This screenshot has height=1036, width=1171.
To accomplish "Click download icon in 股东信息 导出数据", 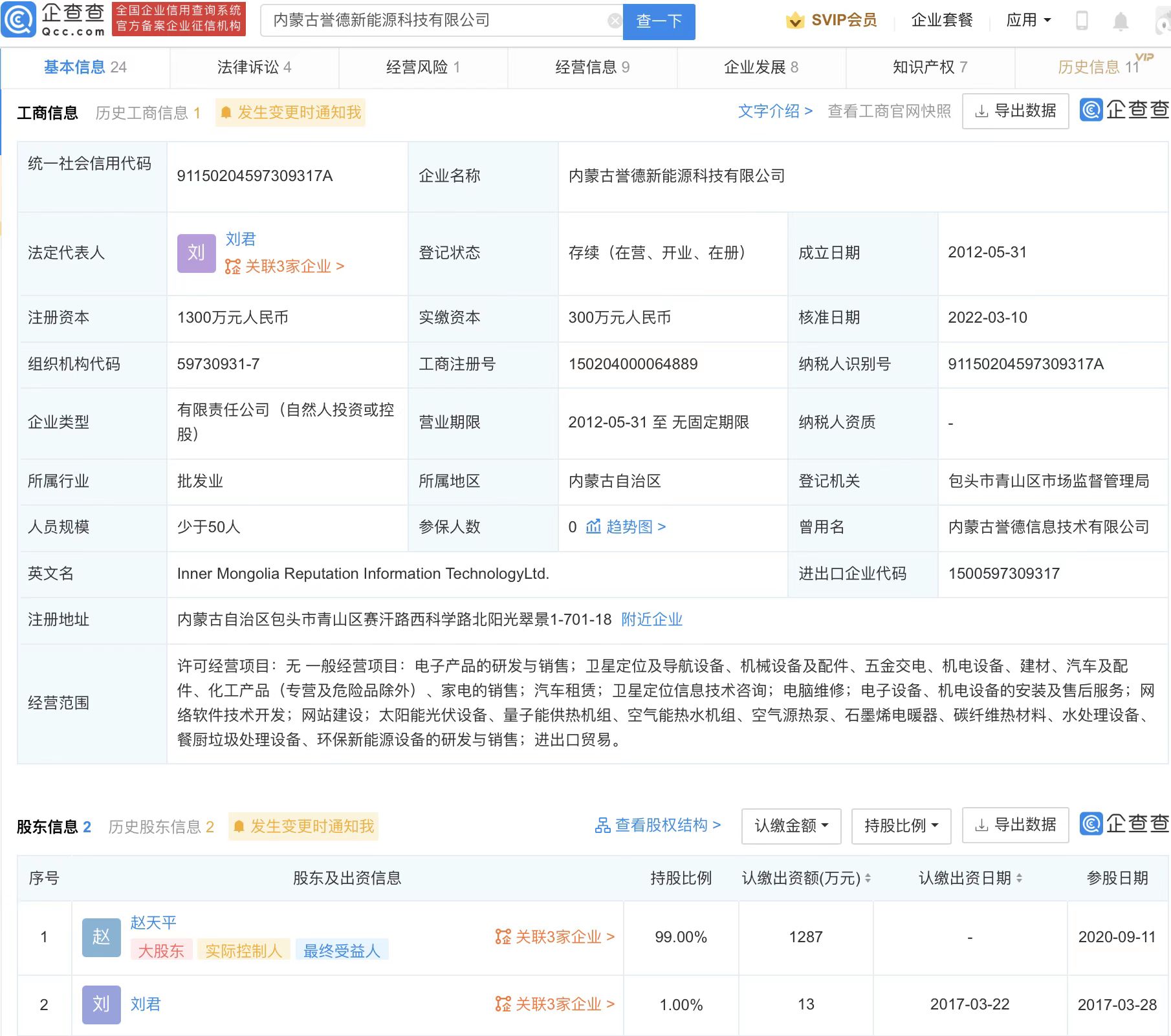I will point(981,825).
